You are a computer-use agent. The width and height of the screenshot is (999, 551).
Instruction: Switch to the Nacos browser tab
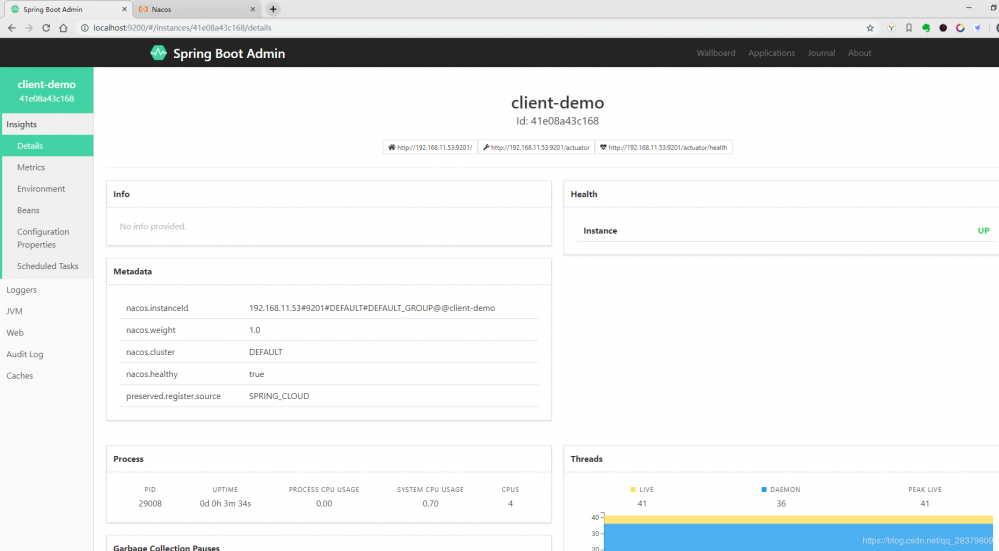coord(196,9)
